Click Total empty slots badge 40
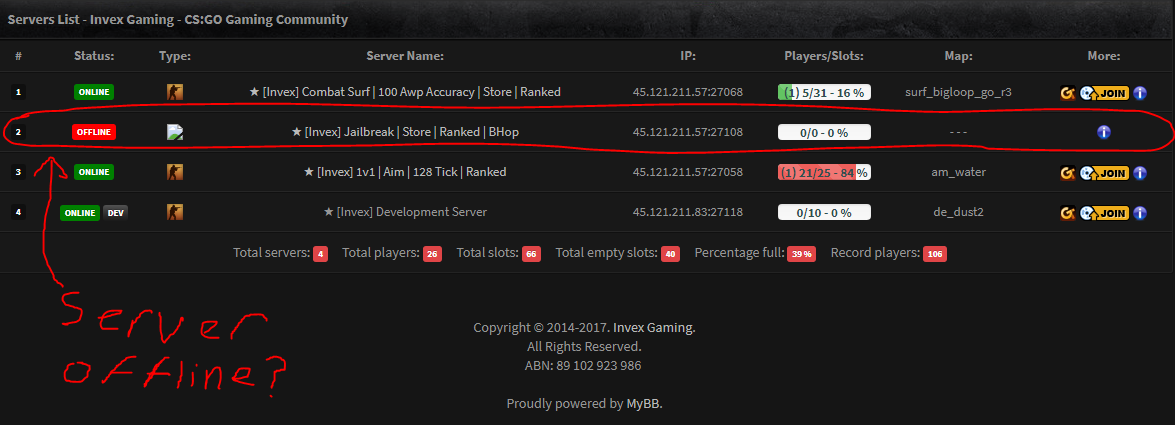This screenshot has height=425, width=1175. pos(671,254)
